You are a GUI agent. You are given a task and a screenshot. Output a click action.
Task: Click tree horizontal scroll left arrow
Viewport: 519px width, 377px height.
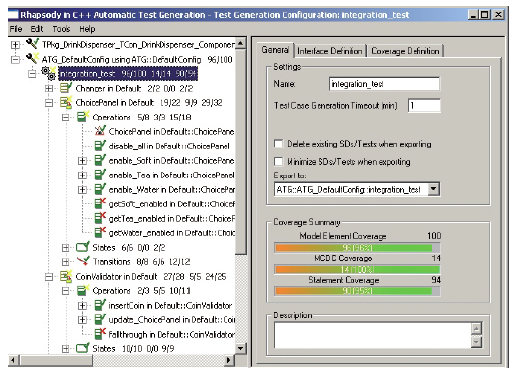pos(13,360)
